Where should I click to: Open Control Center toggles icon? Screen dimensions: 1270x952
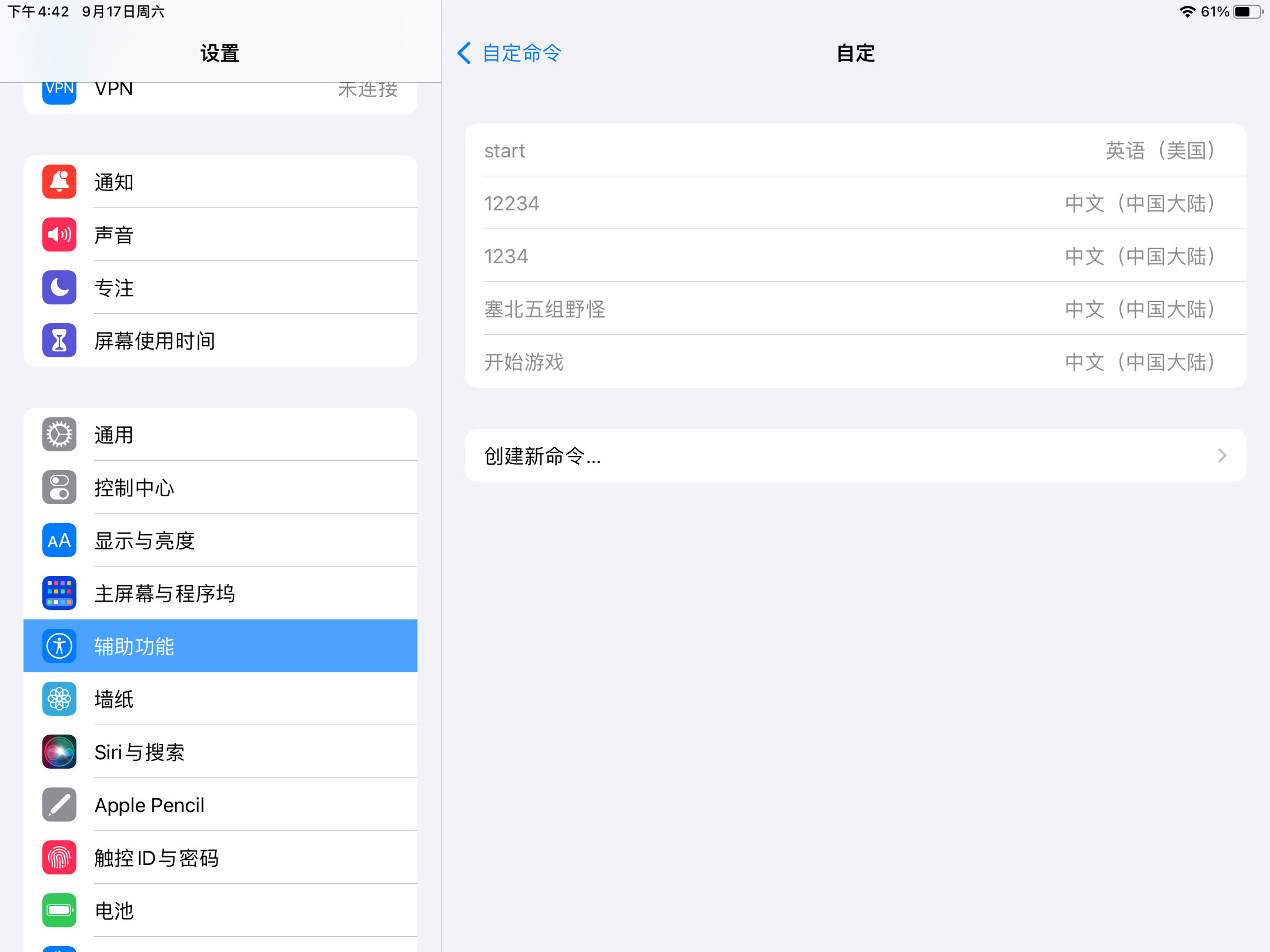[59, 488]
